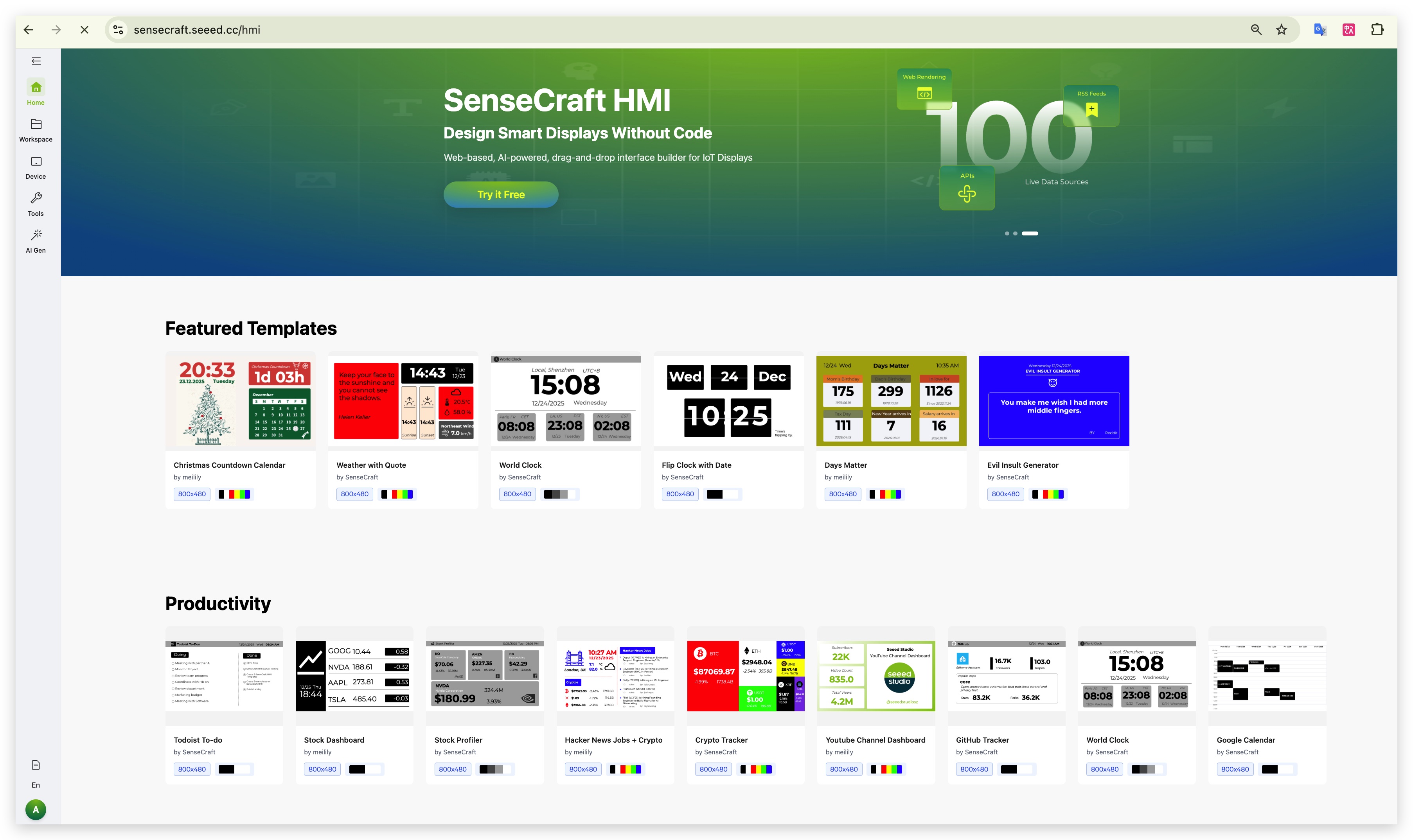The height and width of the screenshot is (840, 1413).
Task: Open Christmas Countdown Calendar template title
Action: (x=229, y=465)
